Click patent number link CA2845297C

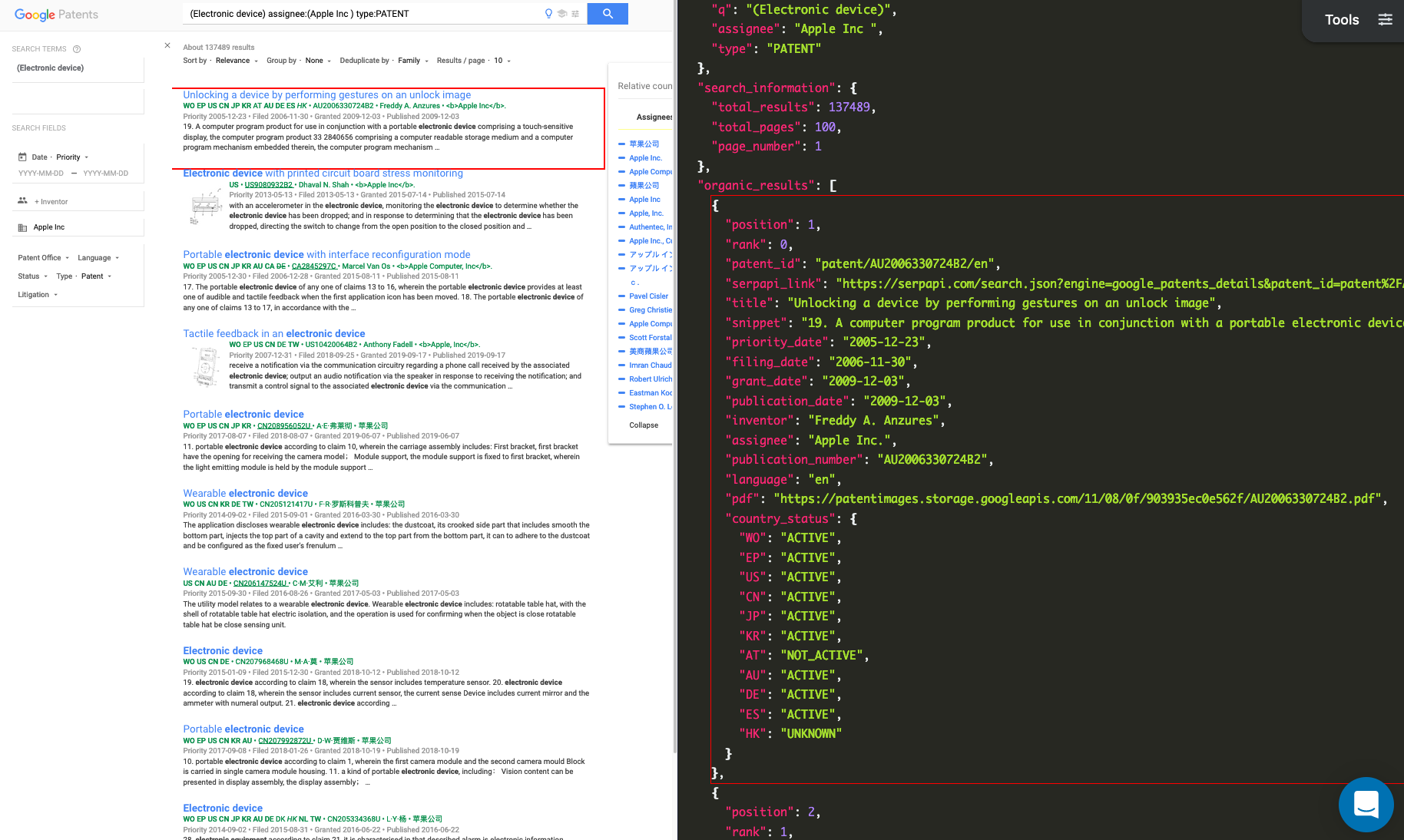(x=314, y=266)
